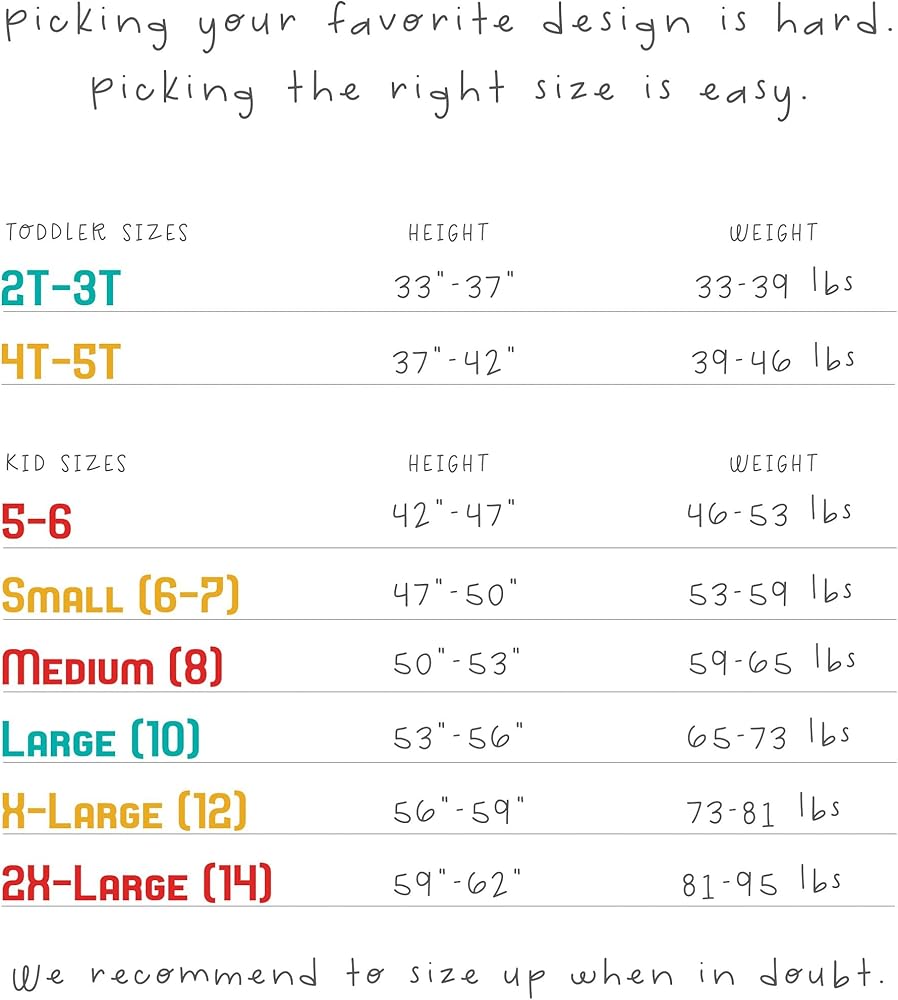Select the 50"-53" height for Medium
This screenshot has height=1000, width=898.
(x=457, y=664)
